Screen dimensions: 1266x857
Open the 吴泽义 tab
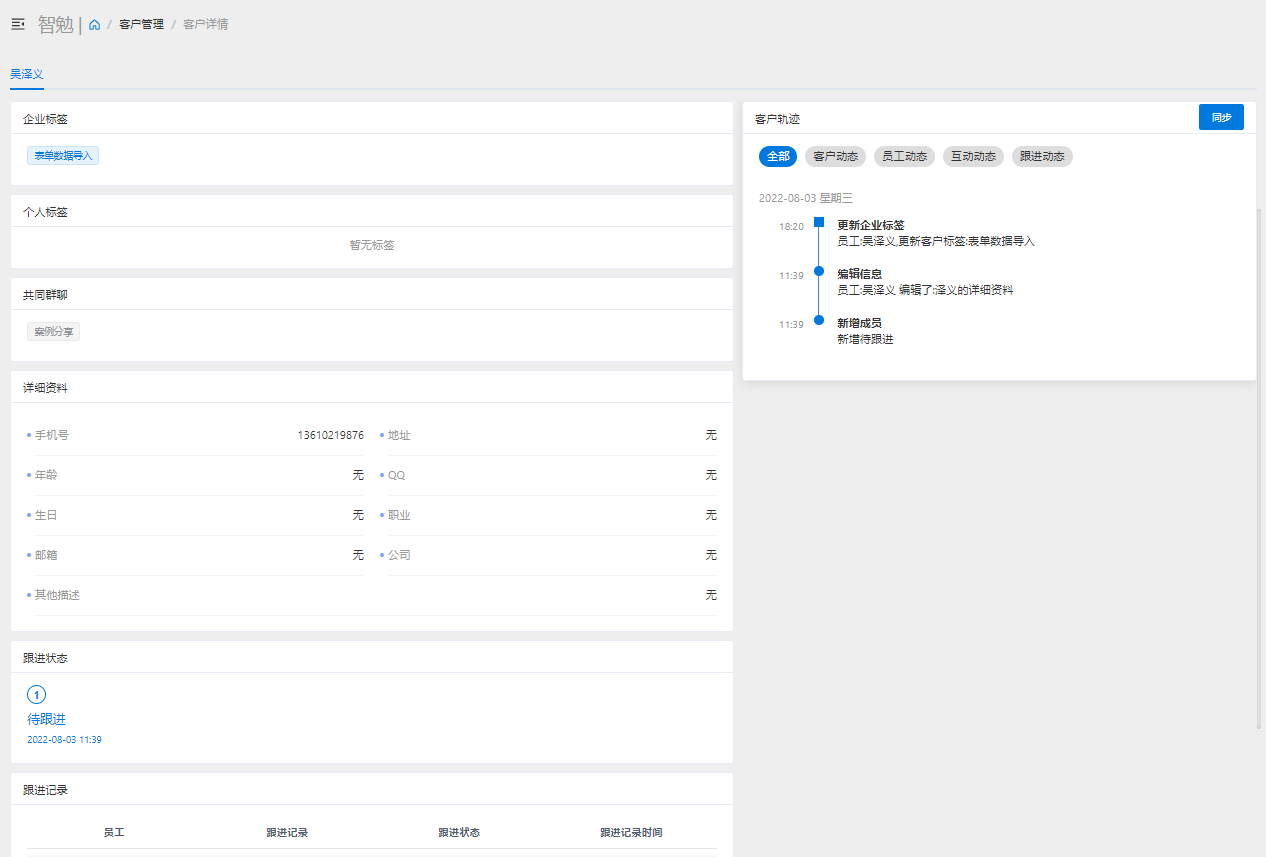(x=27, y=75)
